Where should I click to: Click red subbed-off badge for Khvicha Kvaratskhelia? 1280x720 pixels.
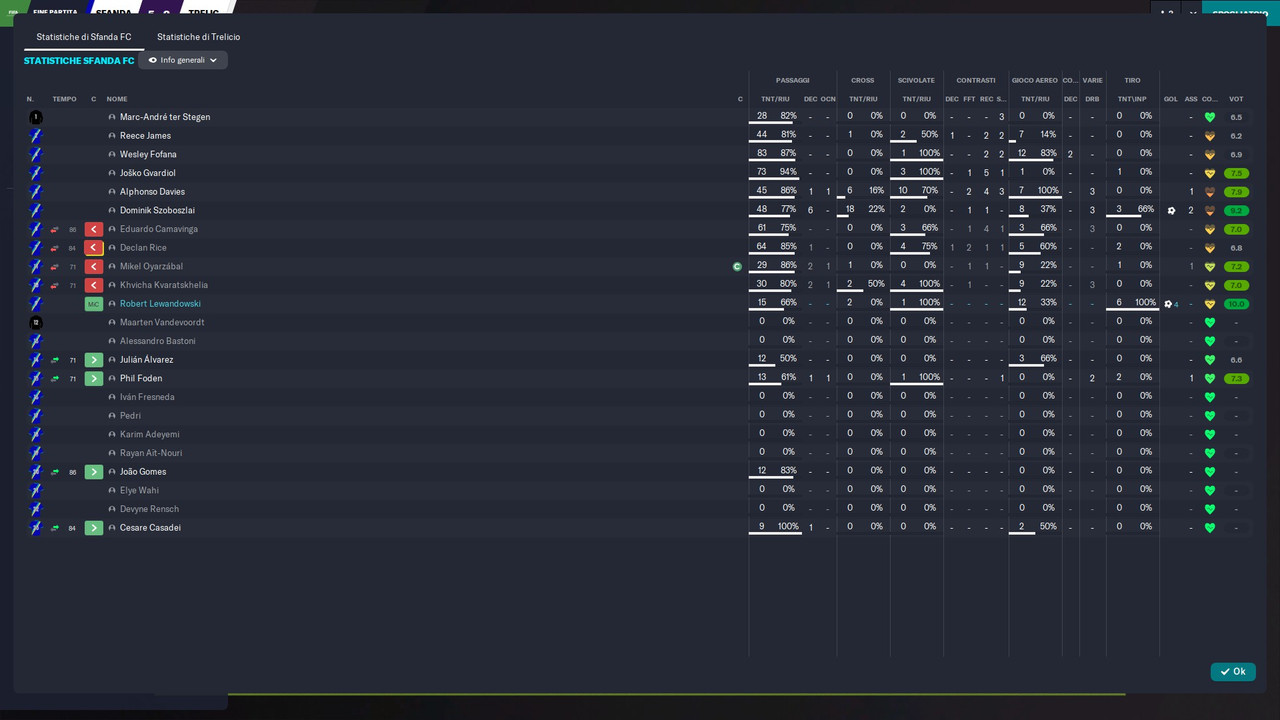(94, 285)
